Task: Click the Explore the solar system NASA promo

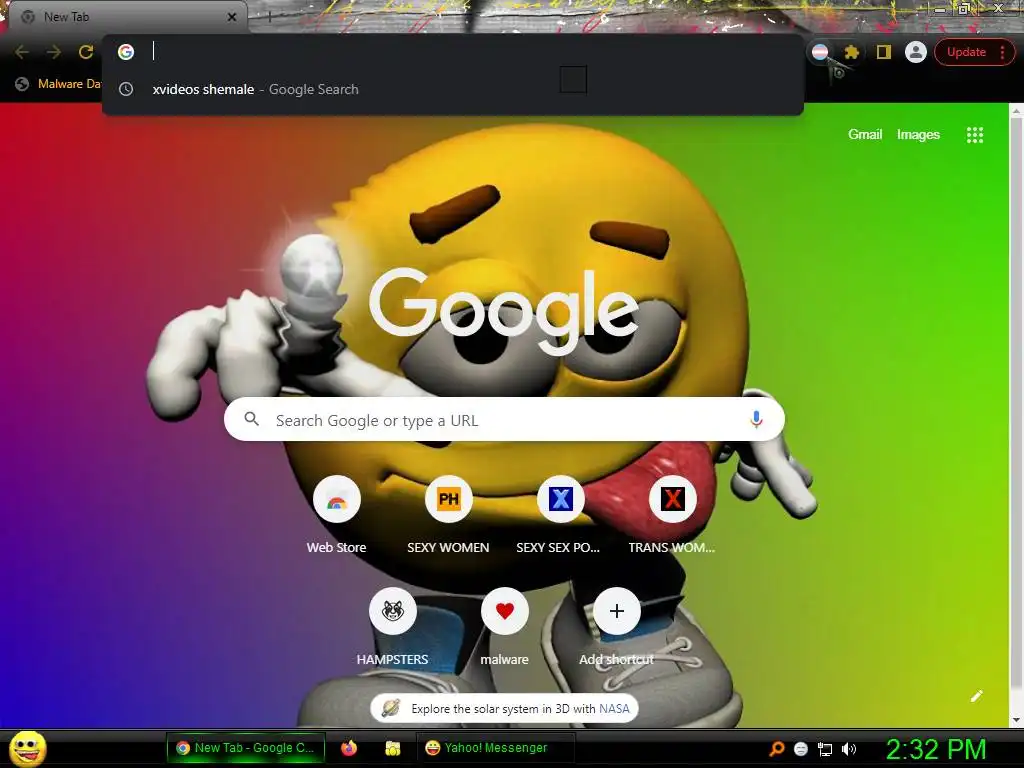Action: pyautogui.click(x=504, y=709)
